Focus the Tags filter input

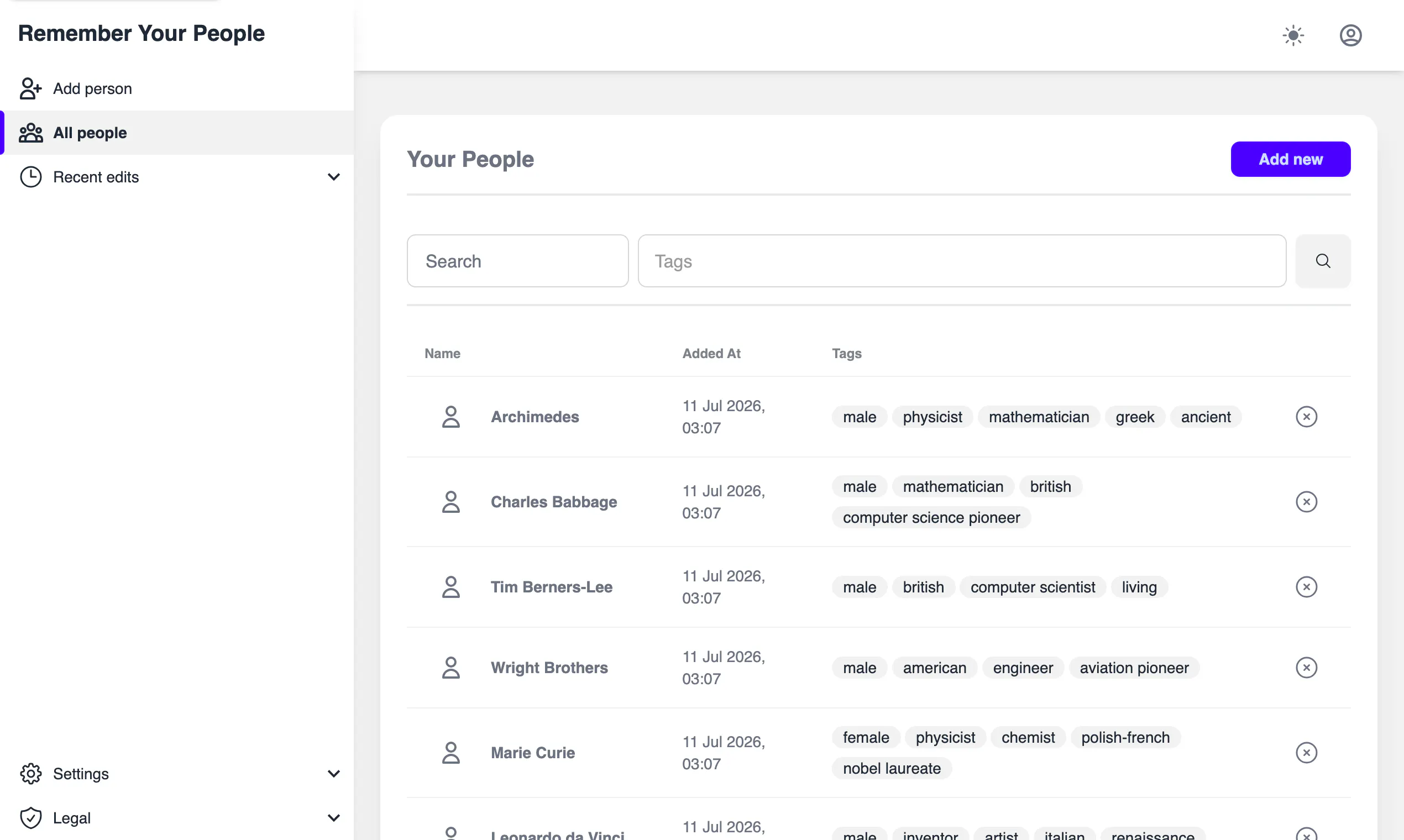click(x=962, y=261)
